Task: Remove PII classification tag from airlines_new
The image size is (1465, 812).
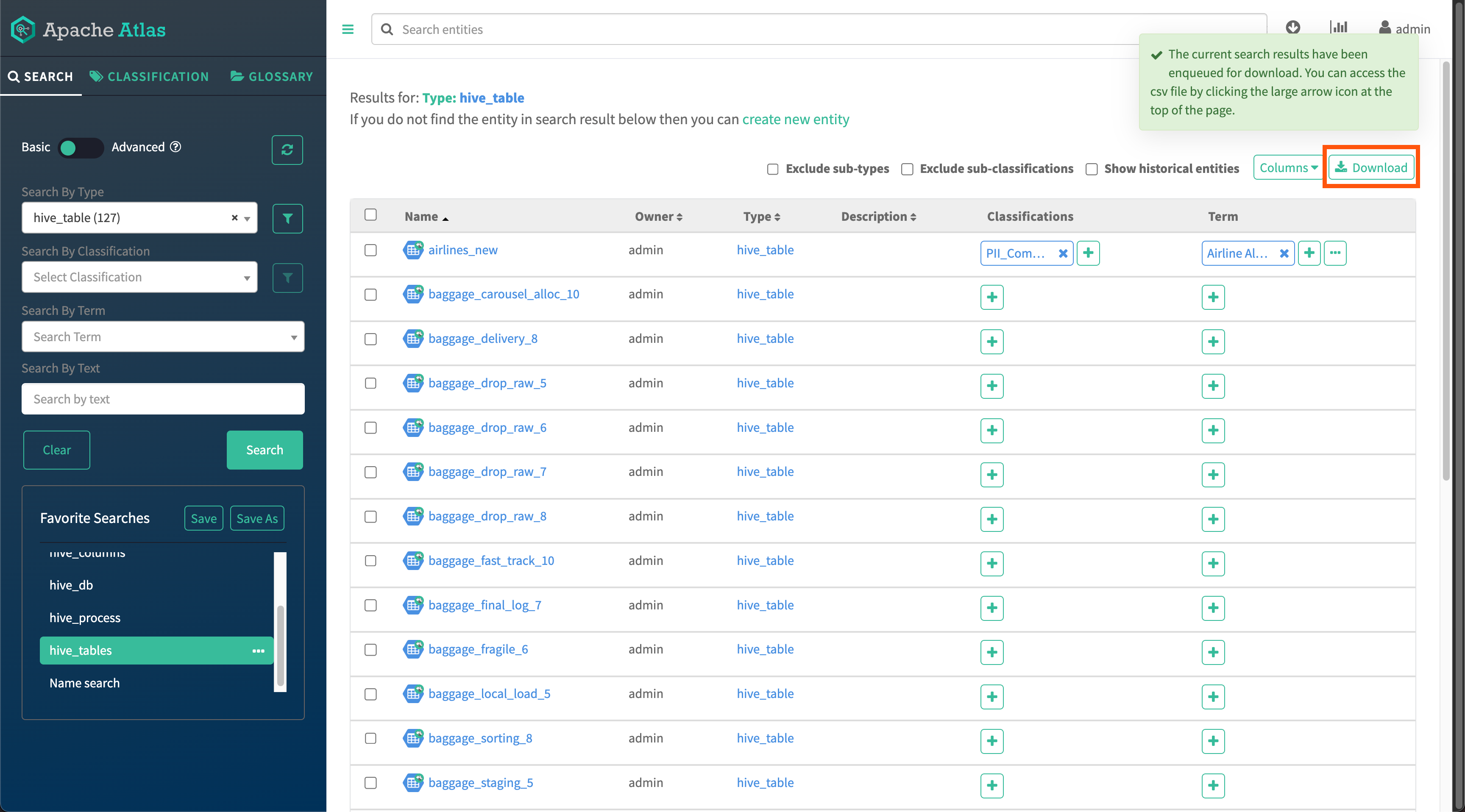Action: pos(1062,253)
